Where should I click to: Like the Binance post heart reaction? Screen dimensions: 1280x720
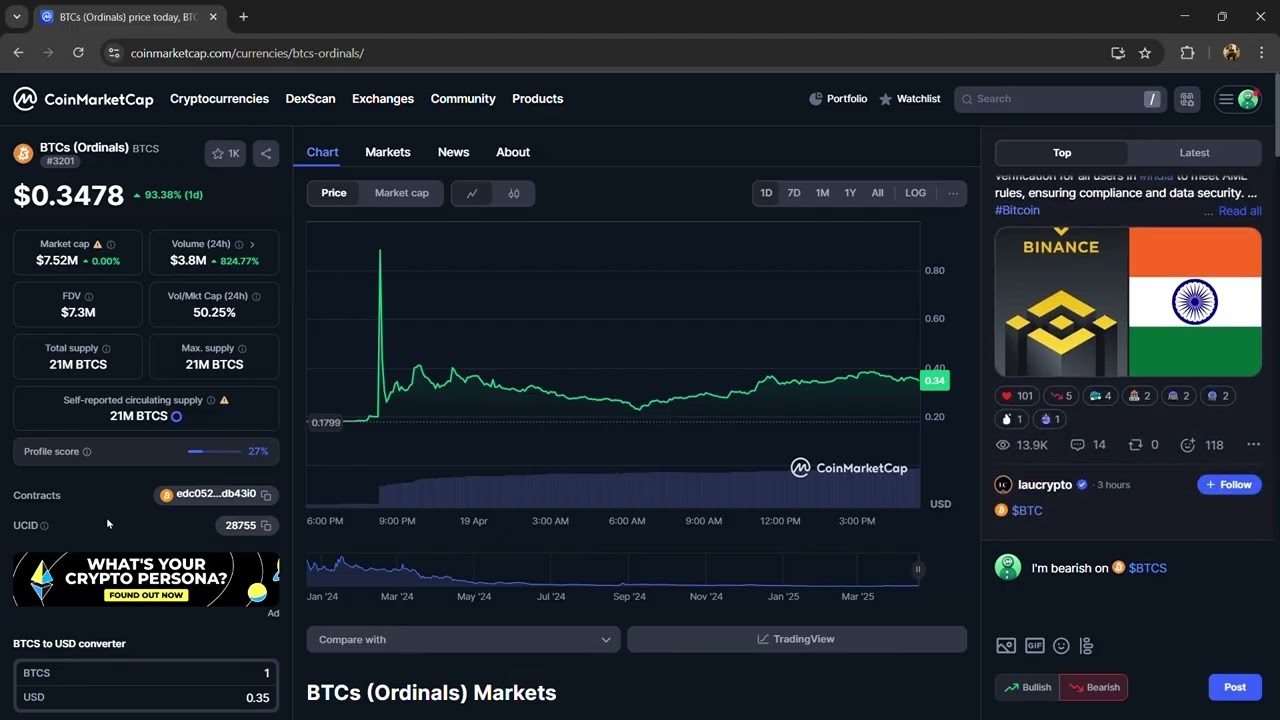pos(1017,396)
